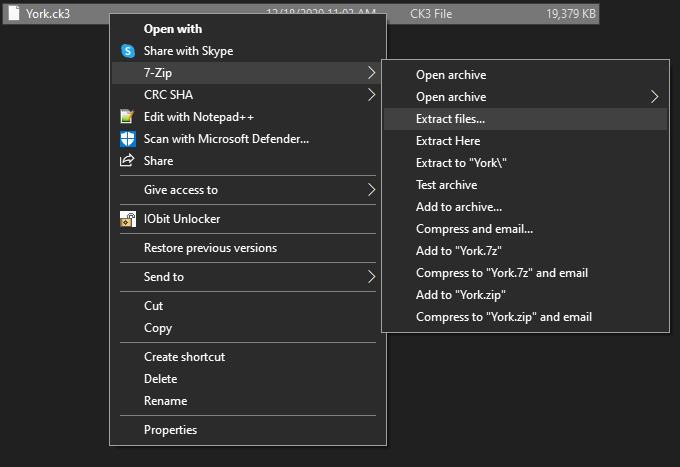Run Test archive command
The width and height of the screenshot is (680, 467).
pyautogui.click(x=446, y=185)
